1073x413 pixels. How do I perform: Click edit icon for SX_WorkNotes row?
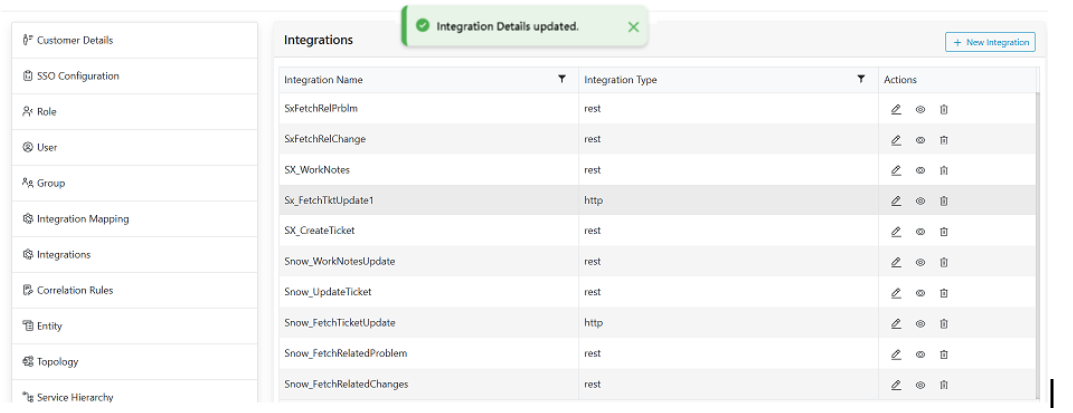(x=896, y=171)
